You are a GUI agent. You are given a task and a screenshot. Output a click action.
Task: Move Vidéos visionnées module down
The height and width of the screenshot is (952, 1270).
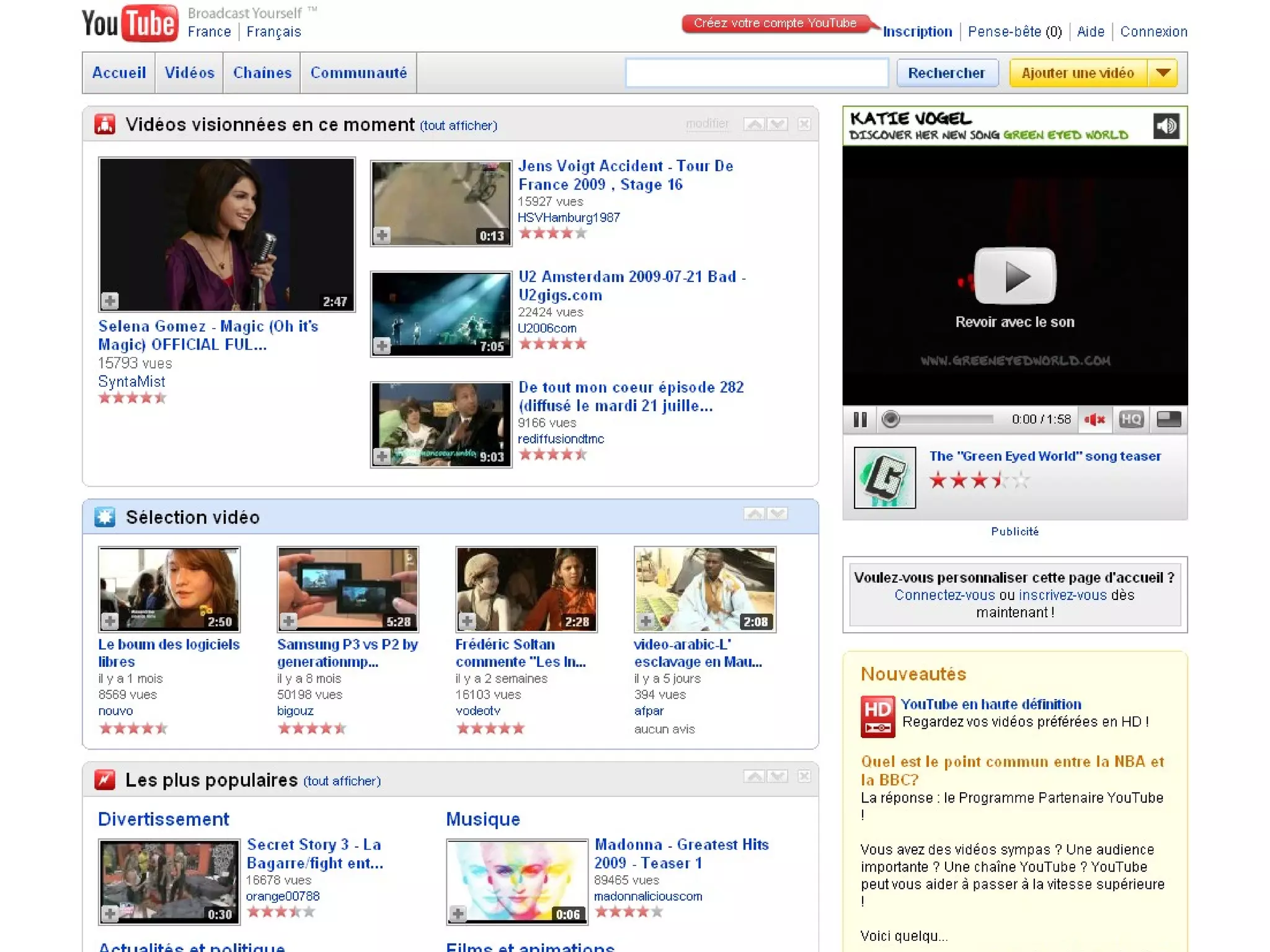778,124
